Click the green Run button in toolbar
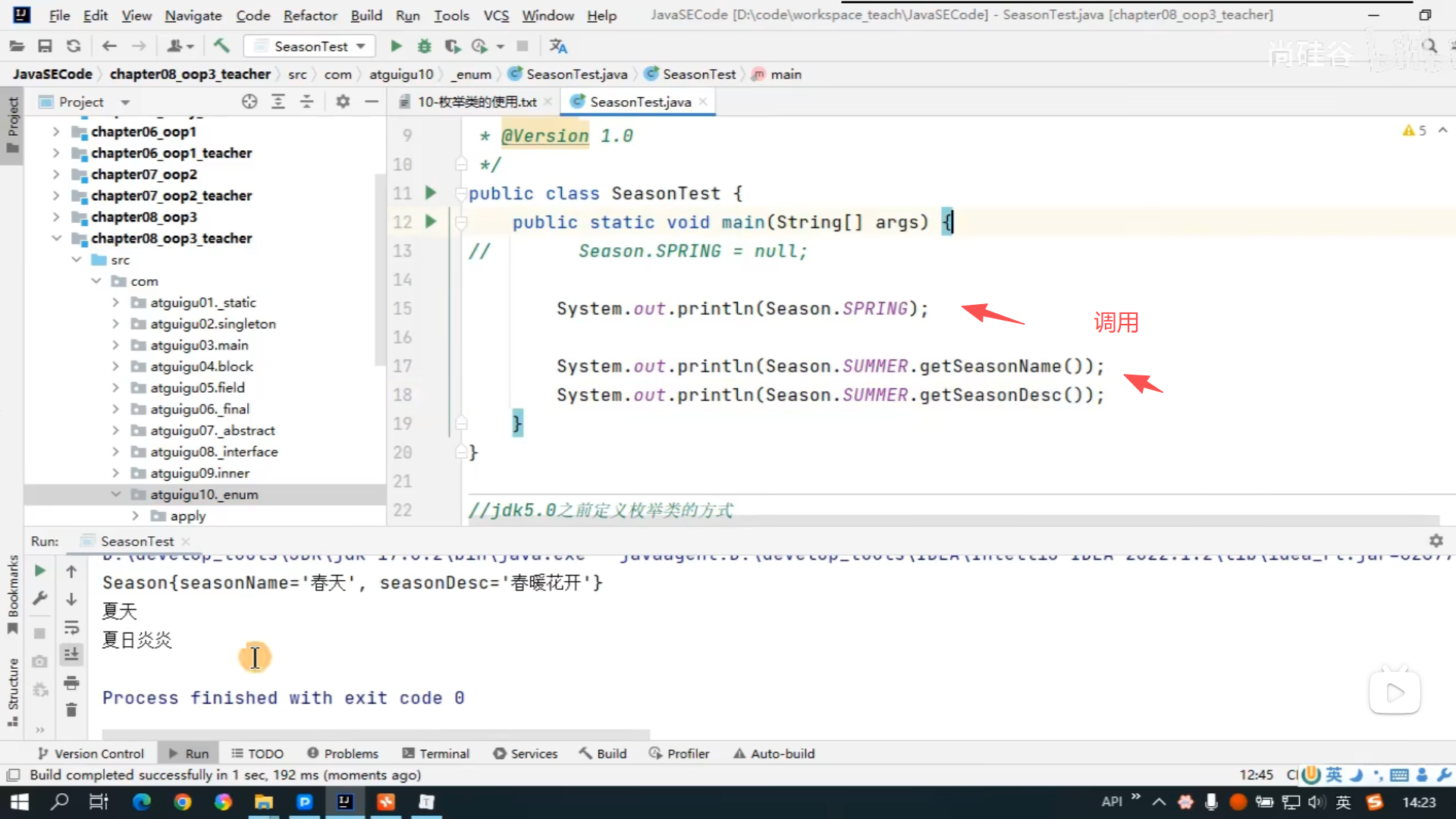 click(x=396, y=46)
